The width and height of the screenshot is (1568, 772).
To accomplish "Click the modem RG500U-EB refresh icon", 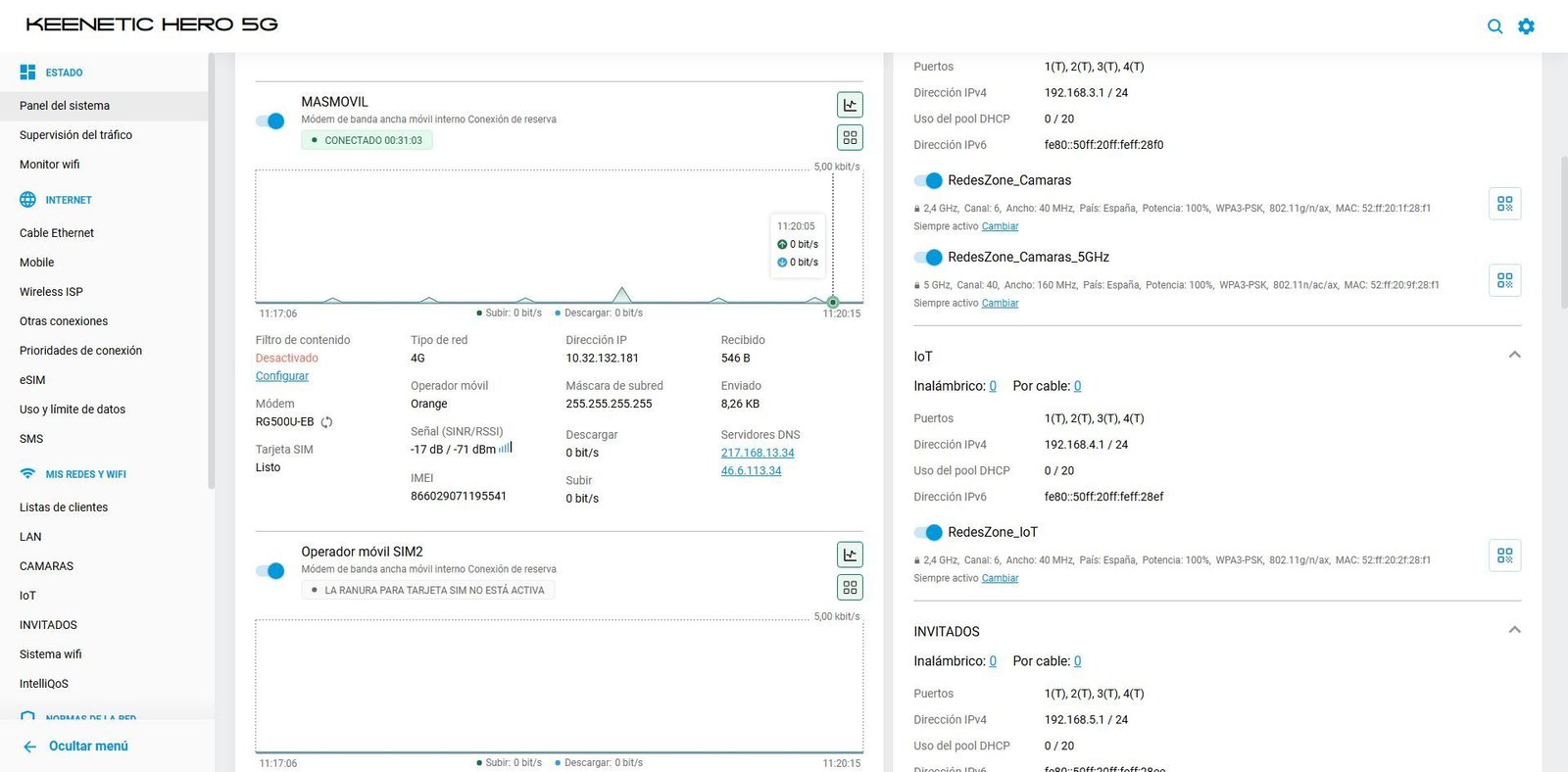I will (326, 422).
